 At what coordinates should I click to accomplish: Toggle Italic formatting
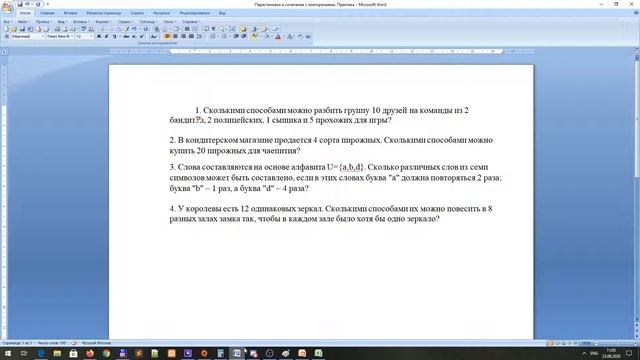pyautogui.click(x=106, y=36)
